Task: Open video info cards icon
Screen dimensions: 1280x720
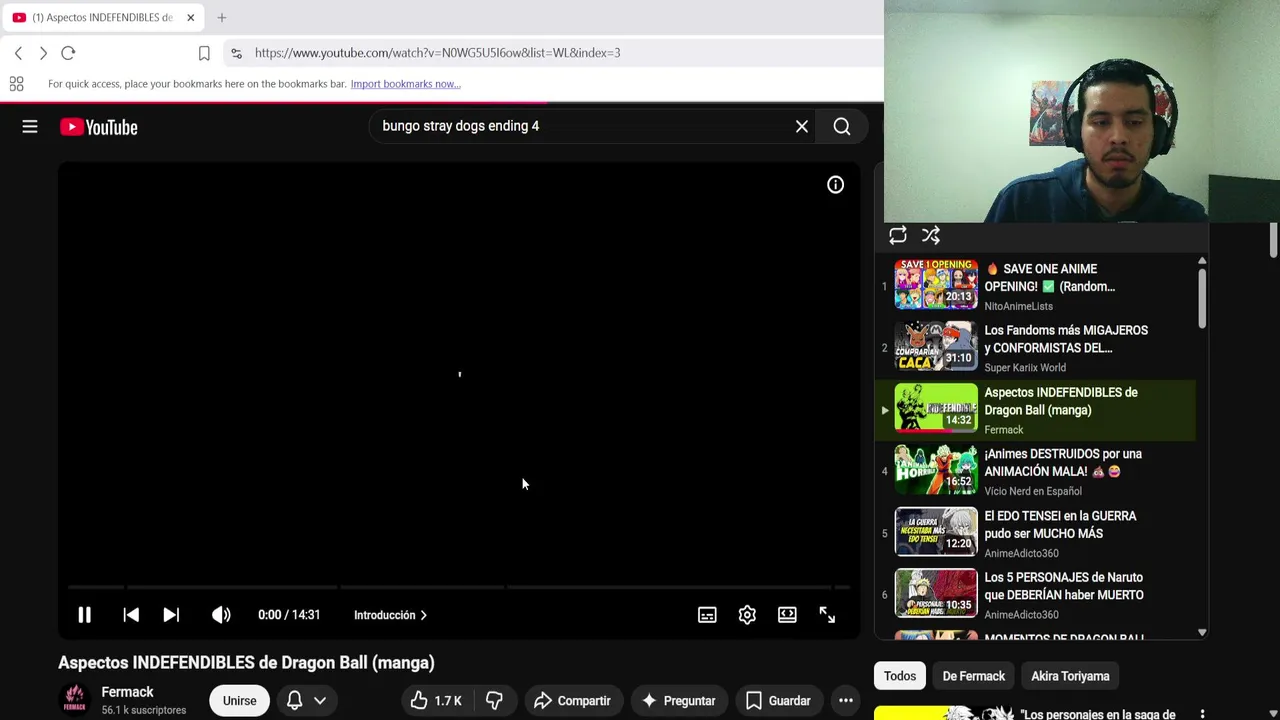Action: [x=835, y=185]
